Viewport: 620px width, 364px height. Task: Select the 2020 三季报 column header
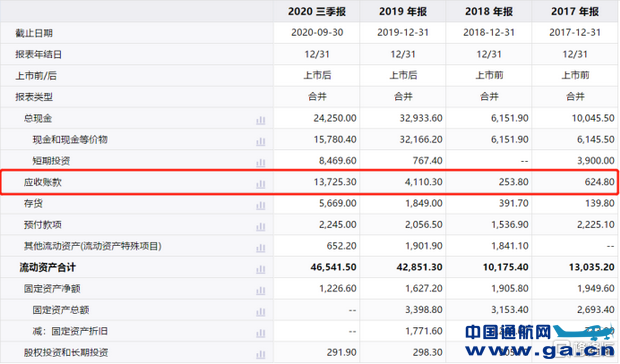click(x=317, y=11)
